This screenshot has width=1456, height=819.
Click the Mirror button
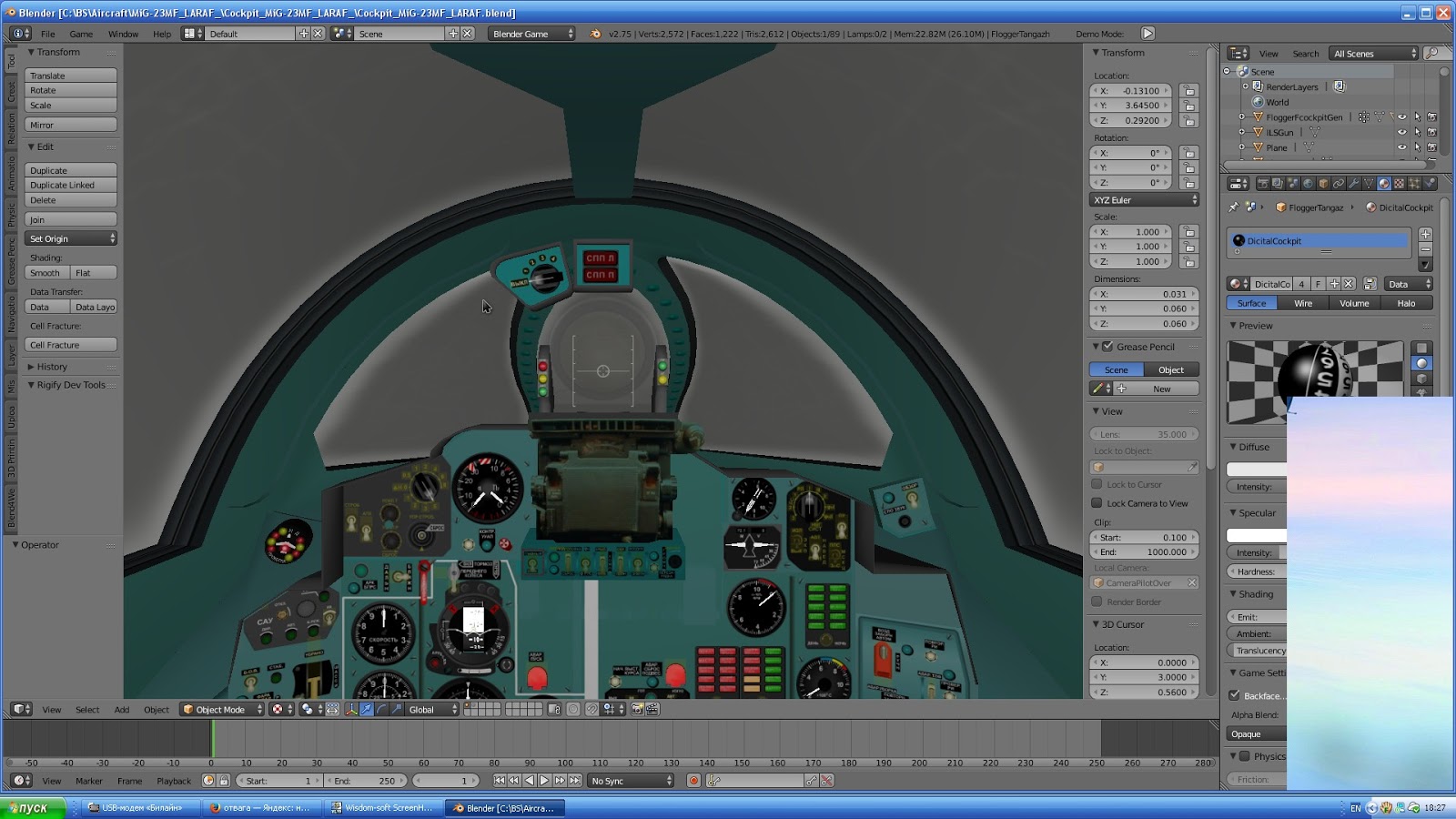tap(71, 125)
